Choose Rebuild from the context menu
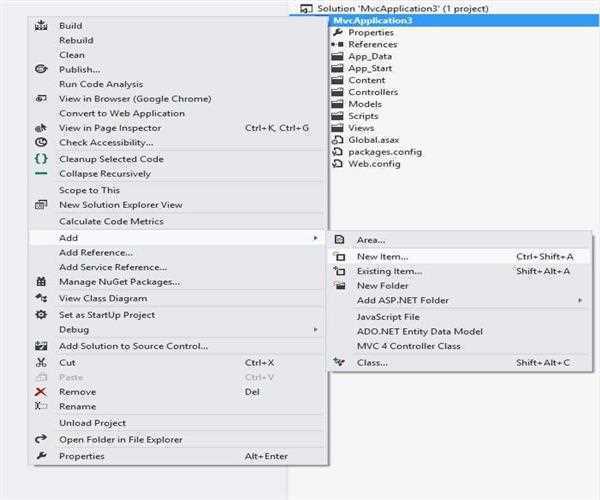The image size is (600, 500). (76, 41)
